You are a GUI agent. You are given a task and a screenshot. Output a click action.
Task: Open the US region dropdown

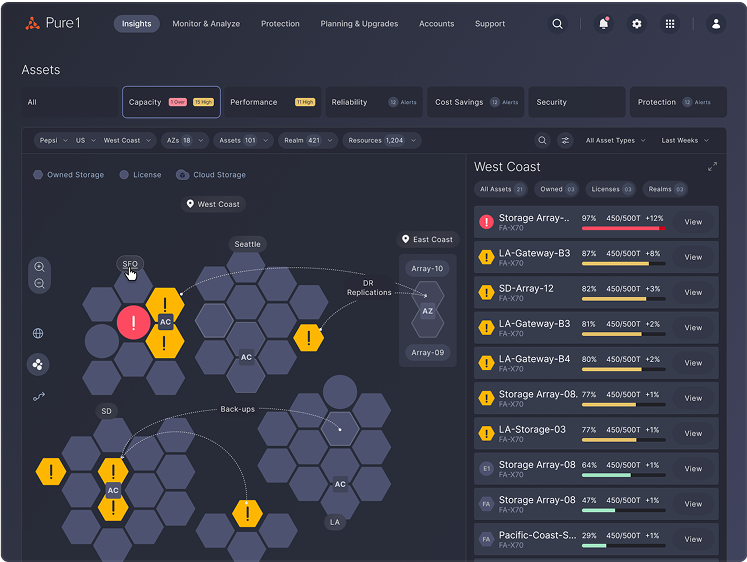86,140
